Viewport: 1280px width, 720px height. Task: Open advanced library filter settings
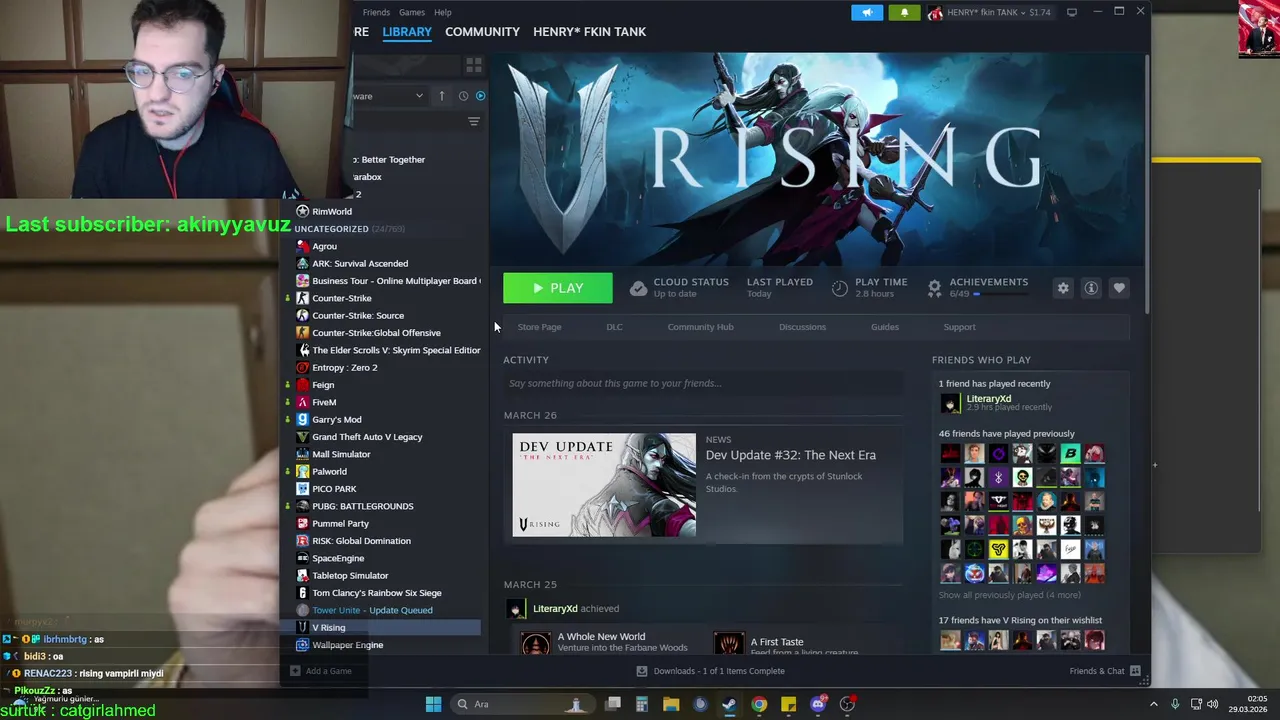[x=474, y=122]
